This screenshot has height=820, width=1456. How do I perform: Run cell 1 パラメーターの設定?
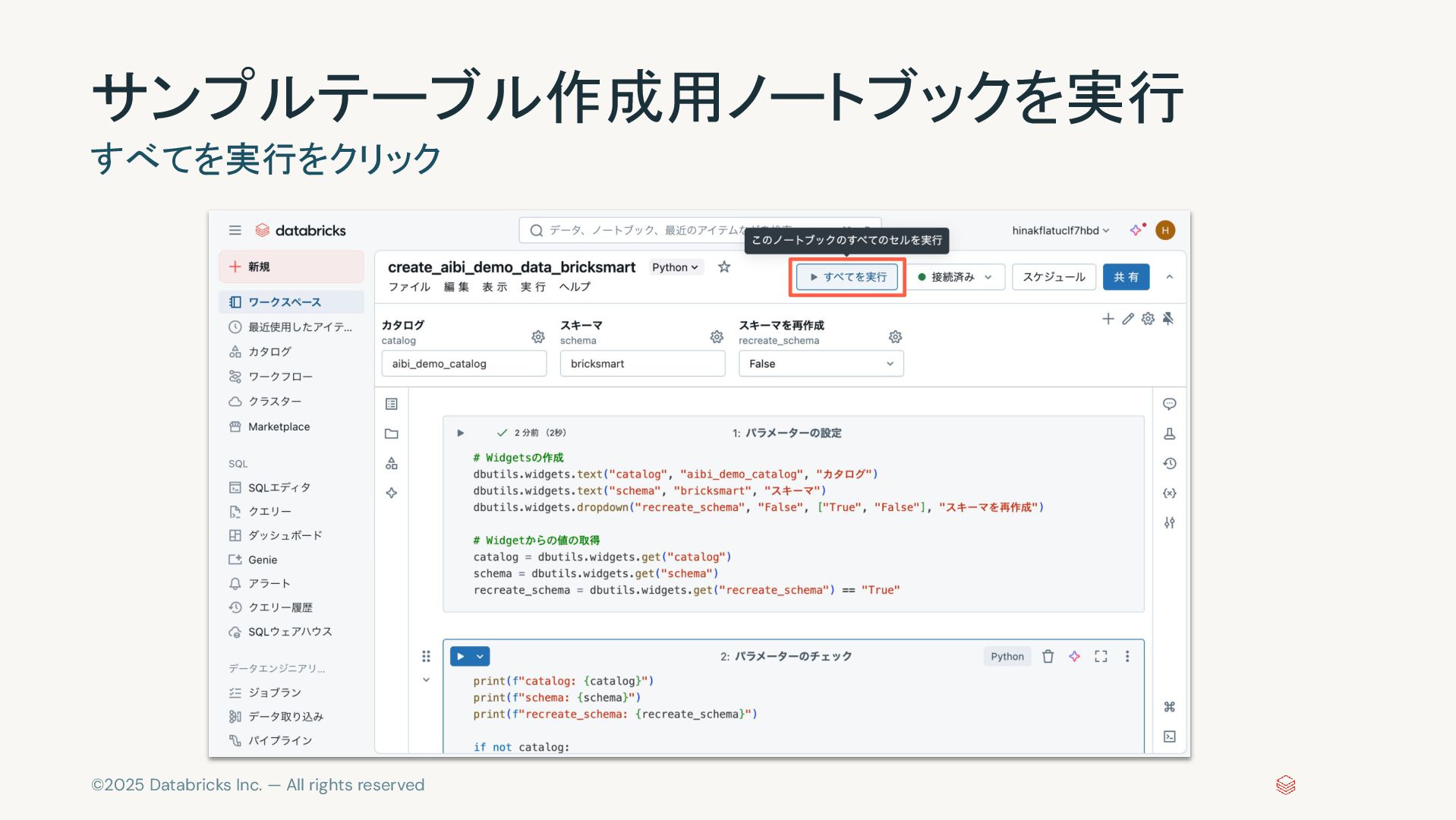[460, 433]
